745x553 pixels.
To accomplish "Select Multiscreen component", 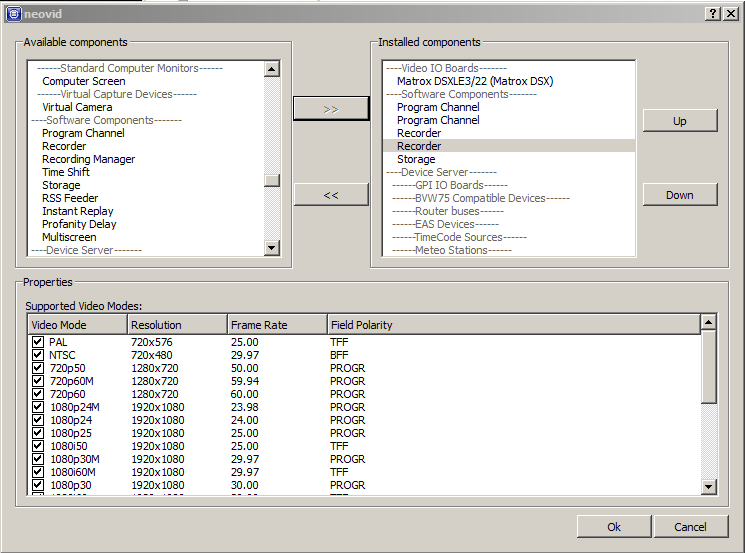I will point(69,237).
